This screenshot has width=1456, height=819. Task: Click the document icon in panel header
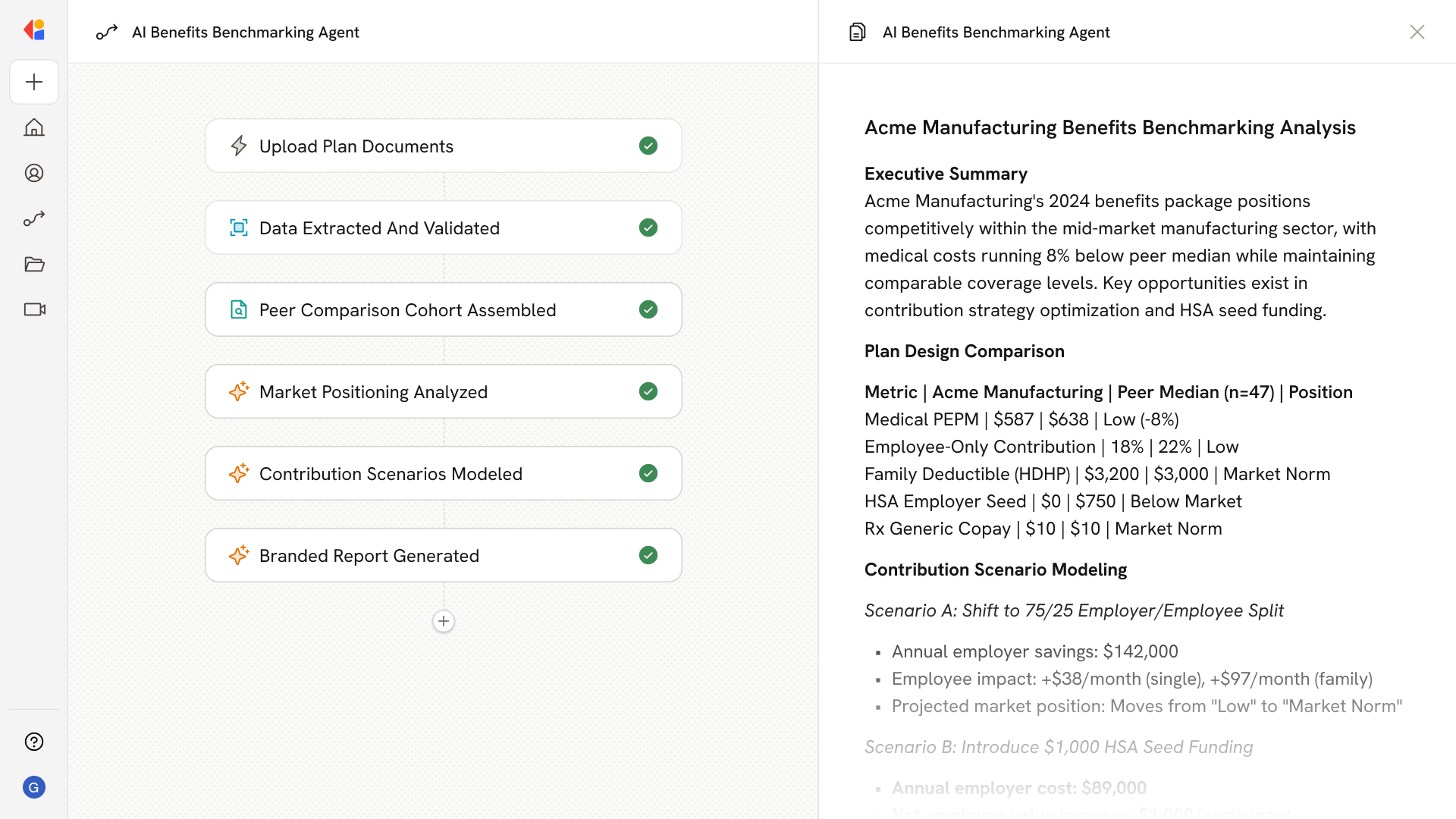coord(857,32)
